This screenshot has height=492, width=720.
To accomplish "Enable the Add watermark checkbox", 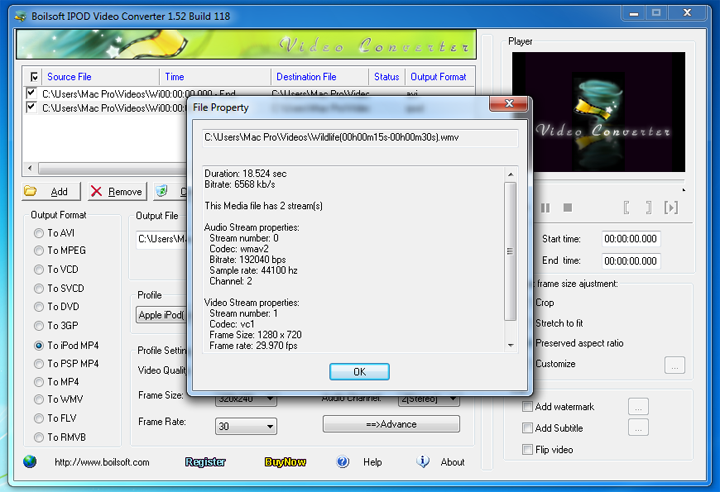I will 528,407.
